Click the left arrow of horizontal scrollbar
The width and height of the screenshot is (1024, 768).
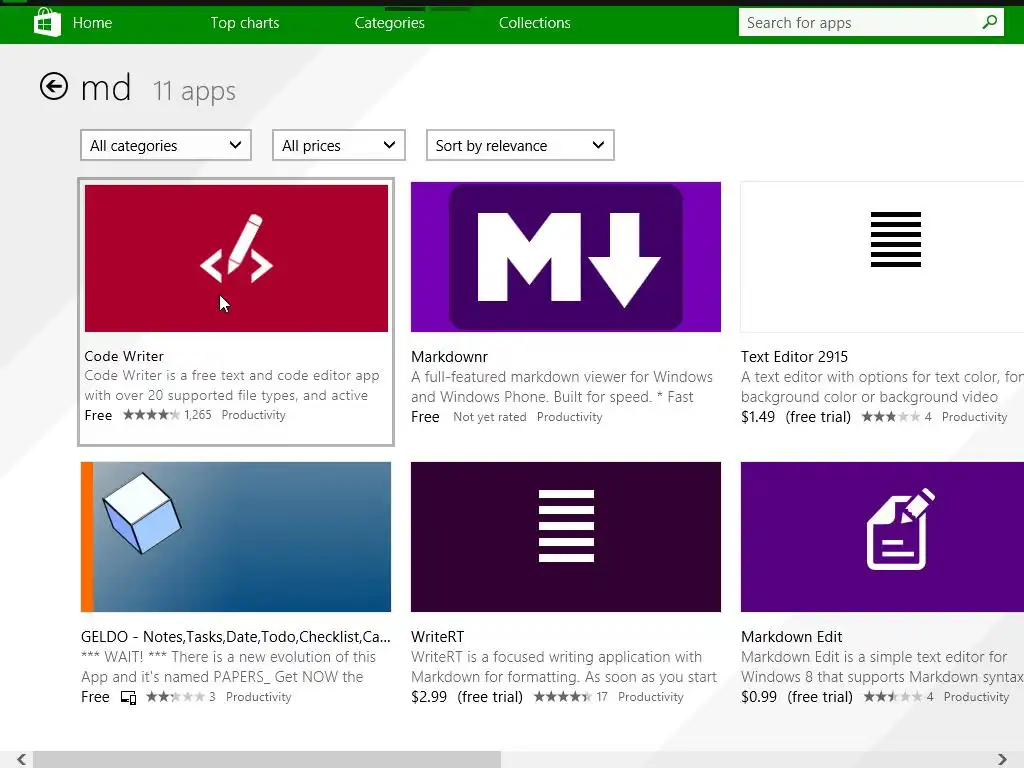pyautogui.click(x=22, y=759)
